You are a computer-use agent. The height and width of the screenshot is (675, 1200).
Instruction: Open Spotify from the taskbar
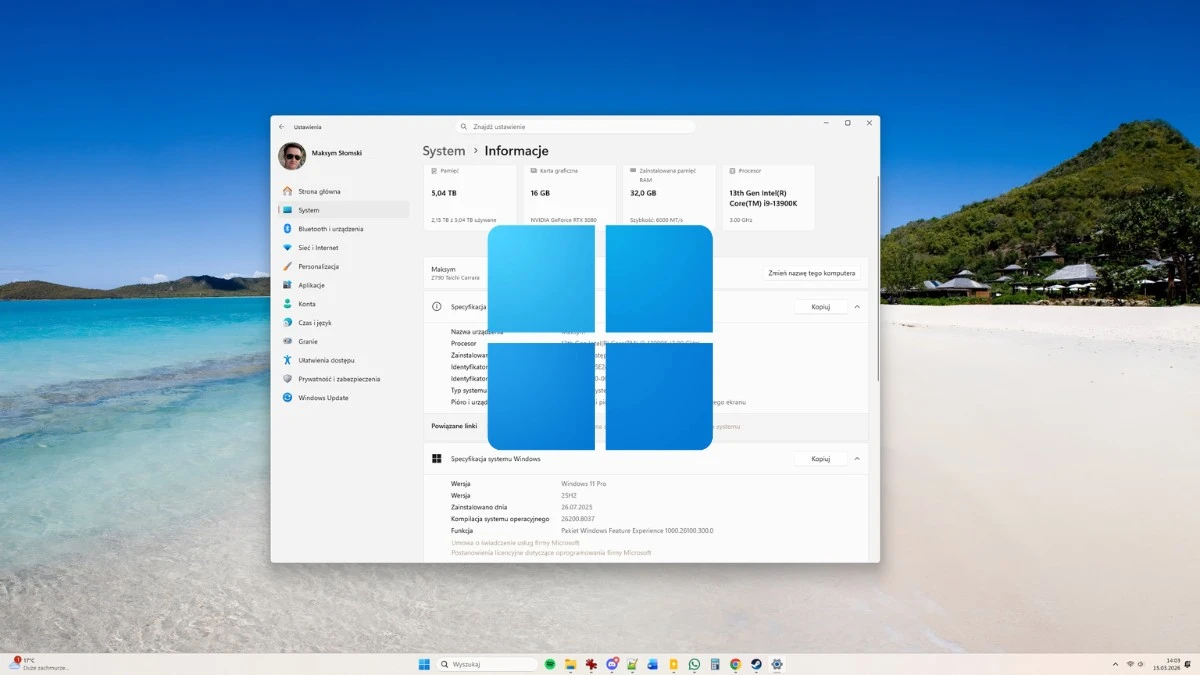pyautogui.click(x=550, y=663)
